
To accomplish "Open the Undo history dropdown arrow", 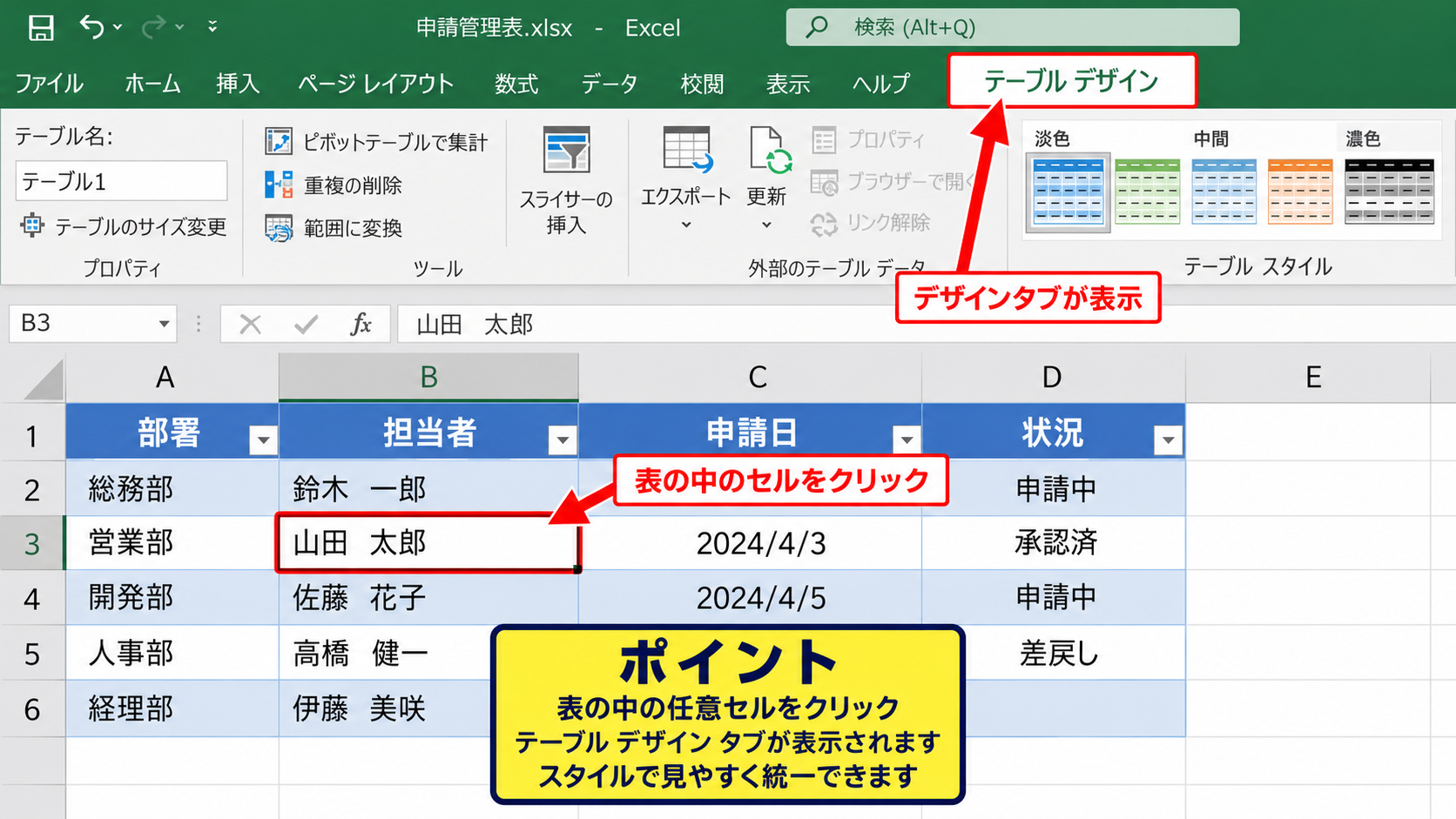I will tap(118, 28).
